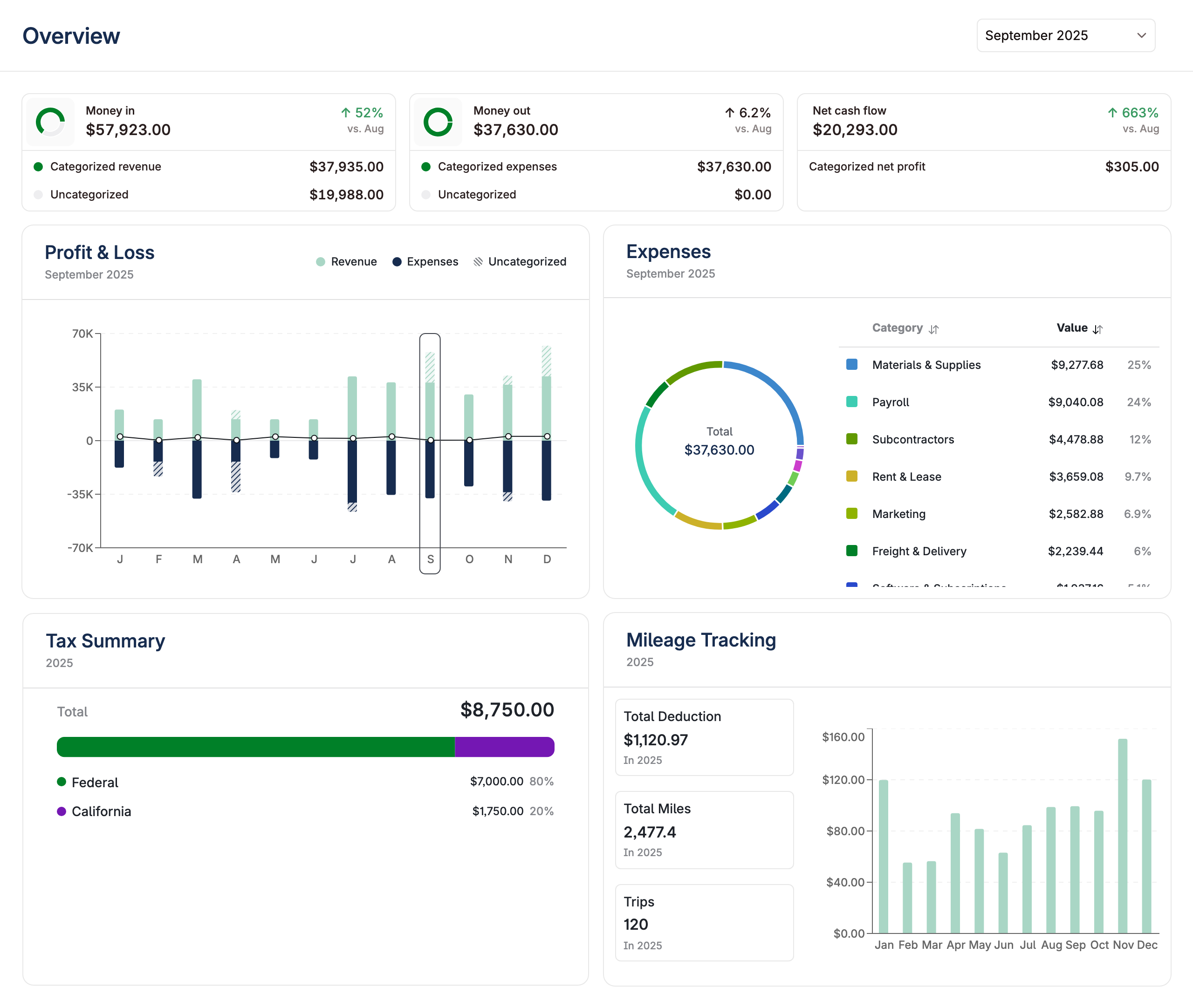Click the Profit & Loss heading
Screen dimensions: 1193x1008
tap(99, 252)
